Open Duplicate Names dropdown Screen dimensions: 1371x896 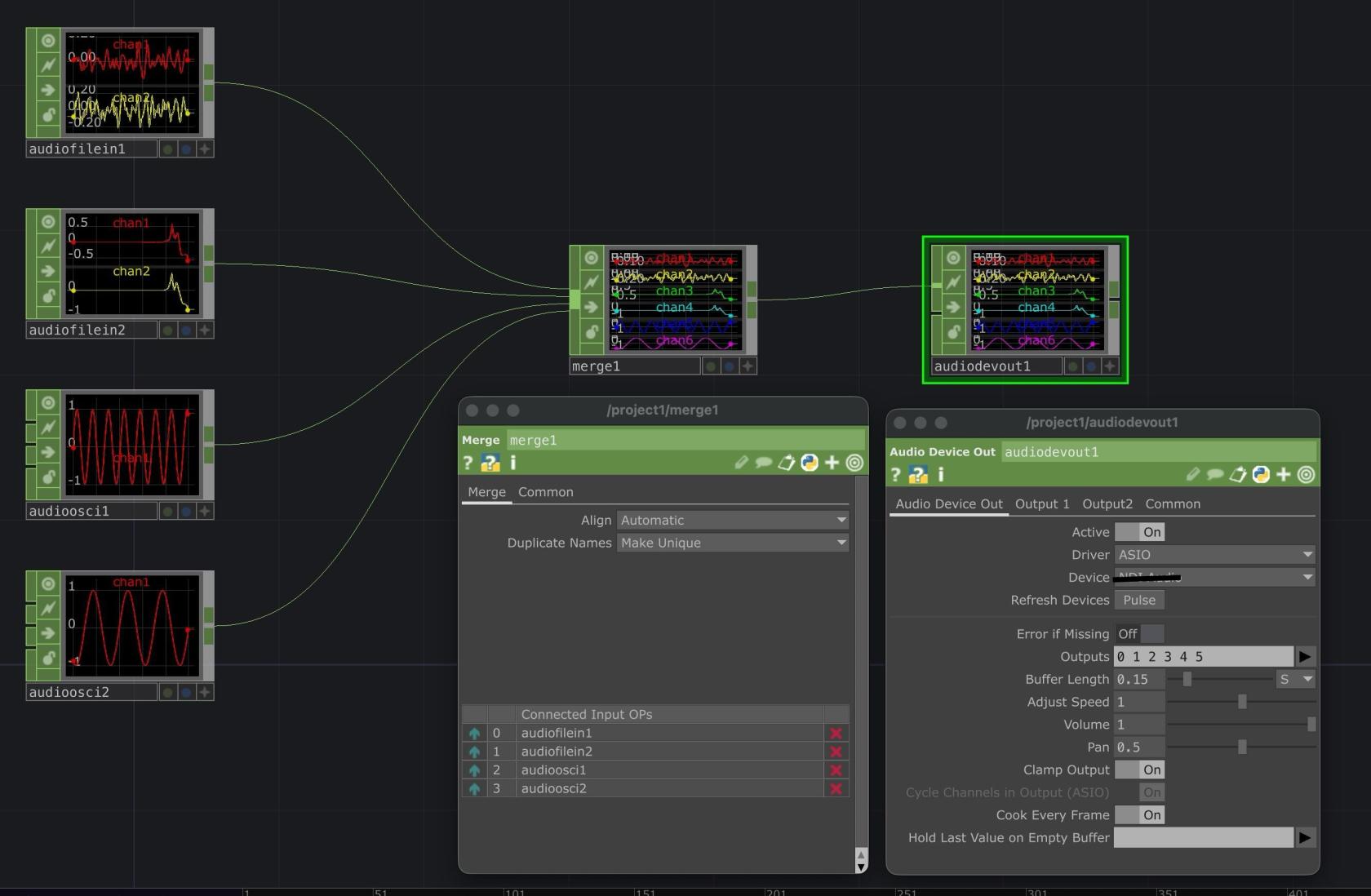click(x=733, y=543)
